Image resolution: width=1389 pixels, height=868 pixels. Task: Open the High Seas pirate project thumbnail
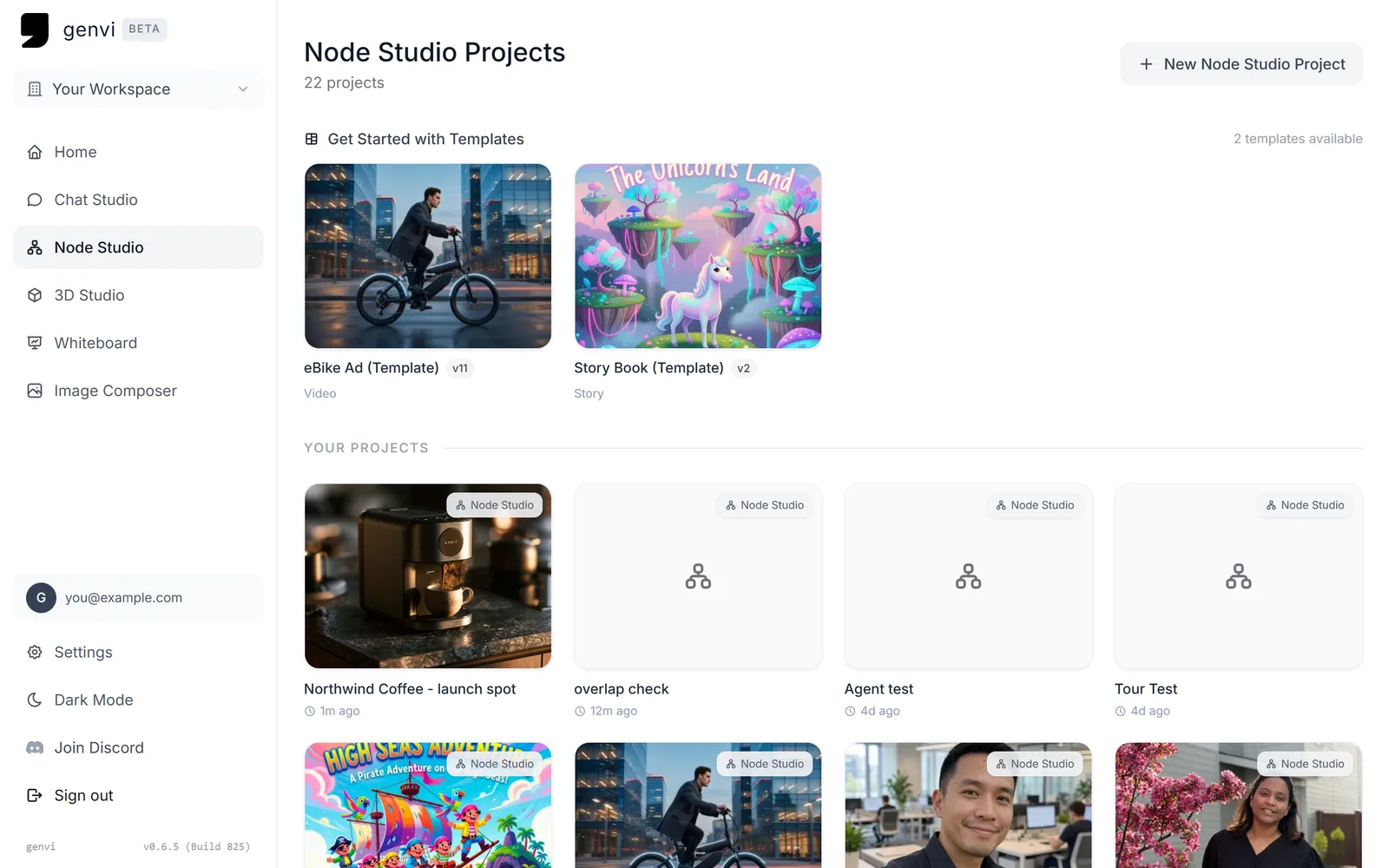click(x=428, y=806)
